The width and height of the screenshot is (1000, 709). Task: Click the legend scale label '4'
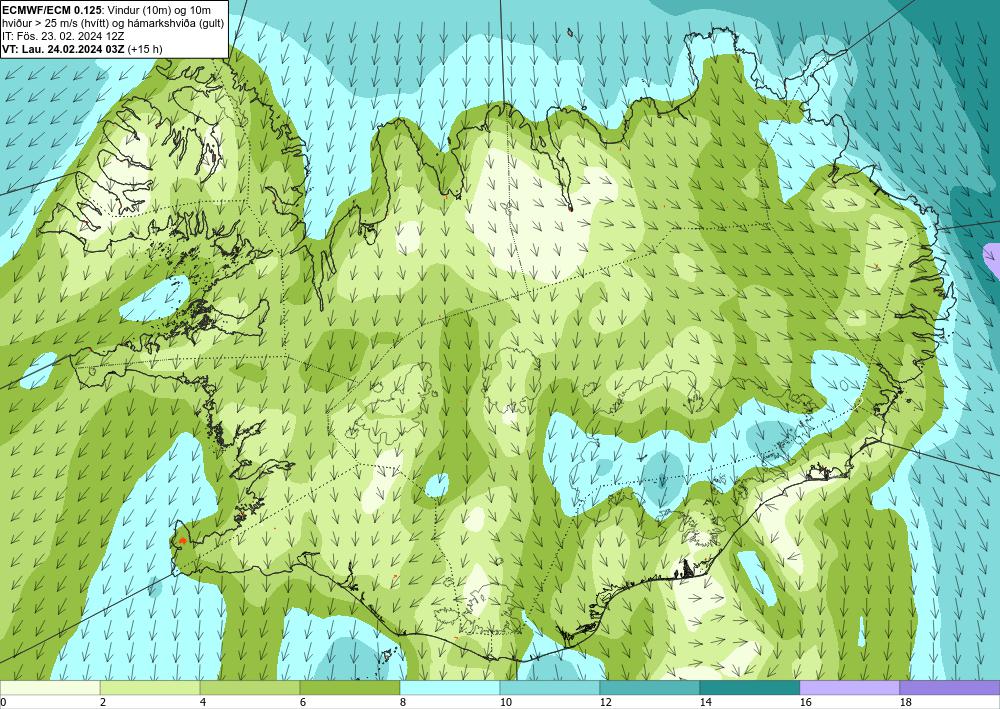click(x=203, y=703)
